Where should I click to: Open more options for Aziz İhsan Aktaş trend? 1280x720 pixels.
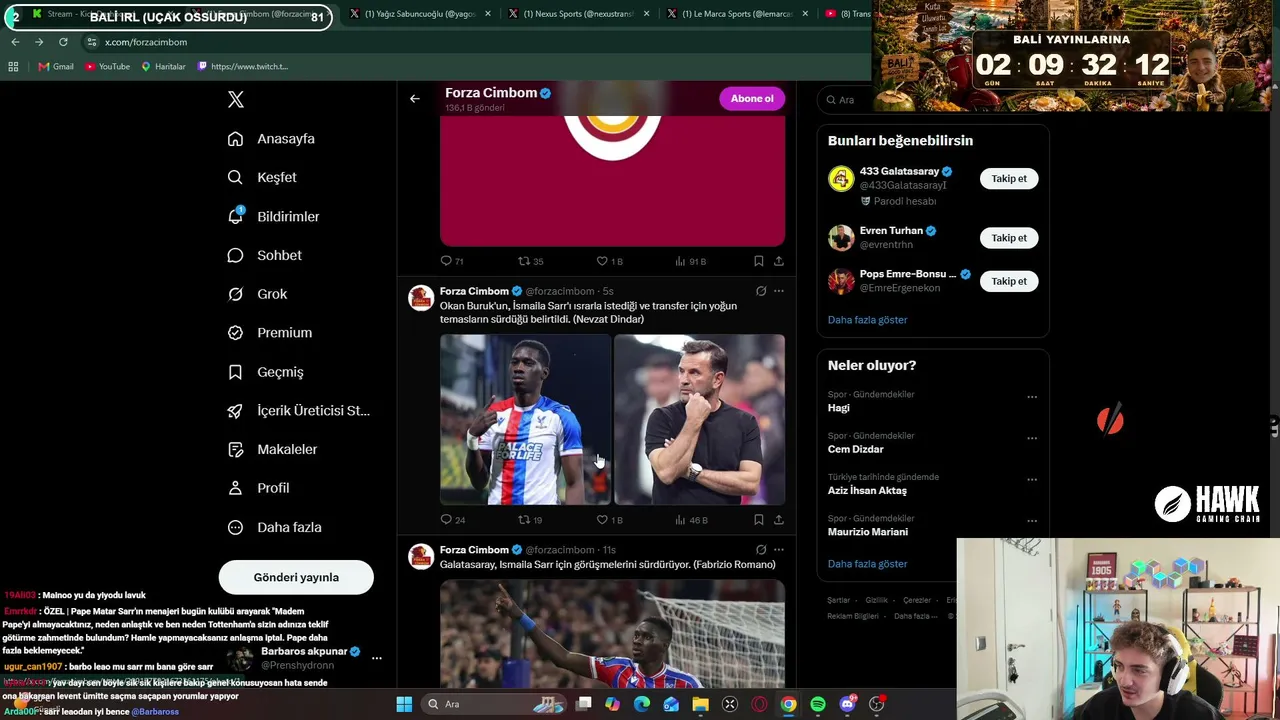tap(1032, 480)
